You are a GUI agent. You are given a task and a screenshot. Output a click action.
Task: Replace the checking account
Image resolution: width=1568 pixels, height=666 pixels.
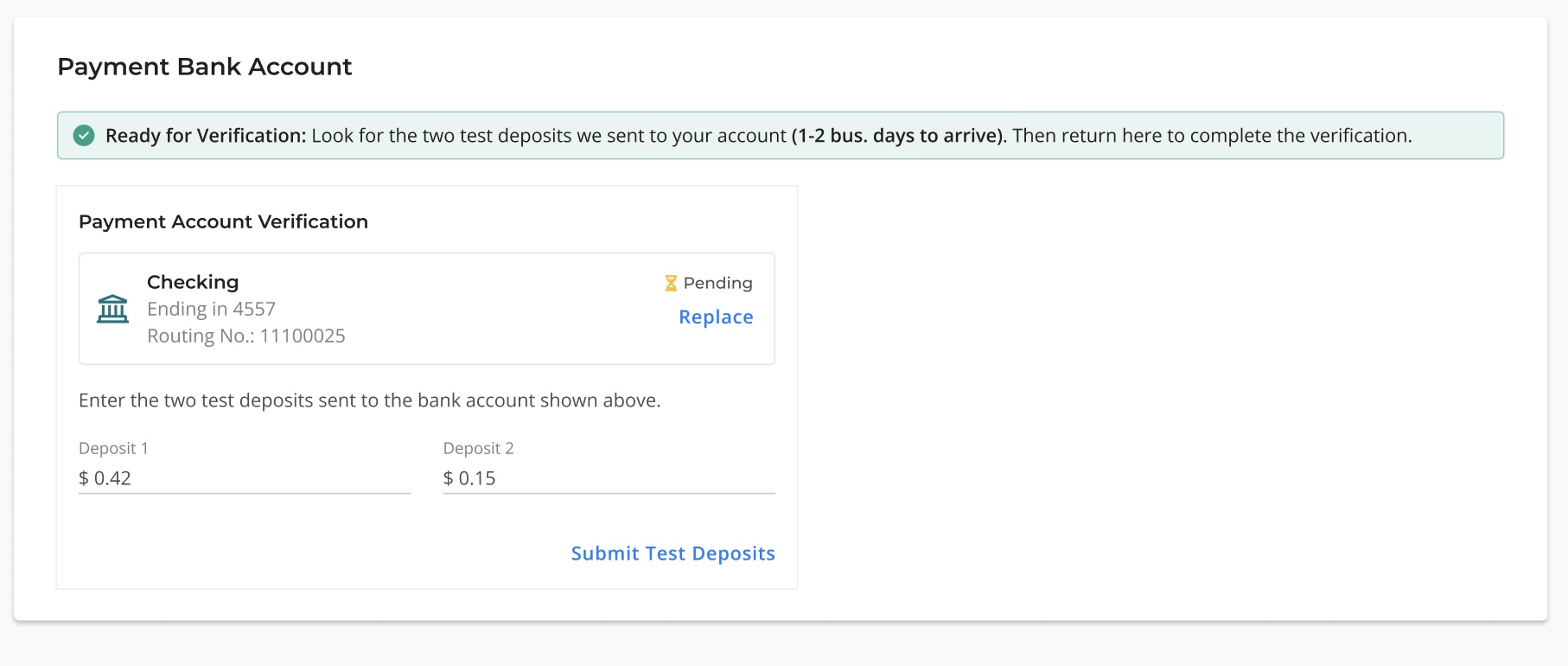716,317
